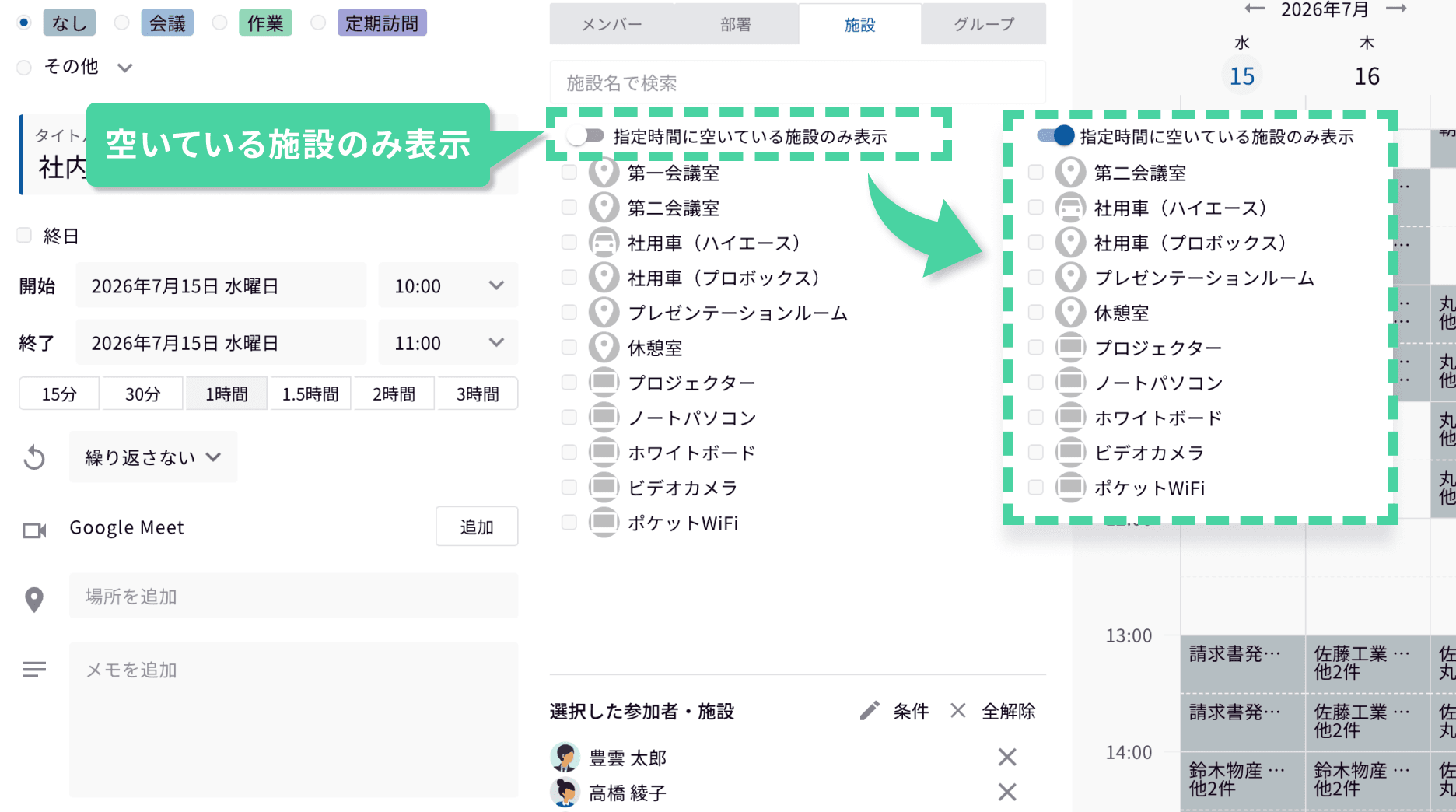Check プロジェクター in the left facility list
The width and height of the screenshot is (1456, 812).
pyautogui.click(x=569, y=382)
